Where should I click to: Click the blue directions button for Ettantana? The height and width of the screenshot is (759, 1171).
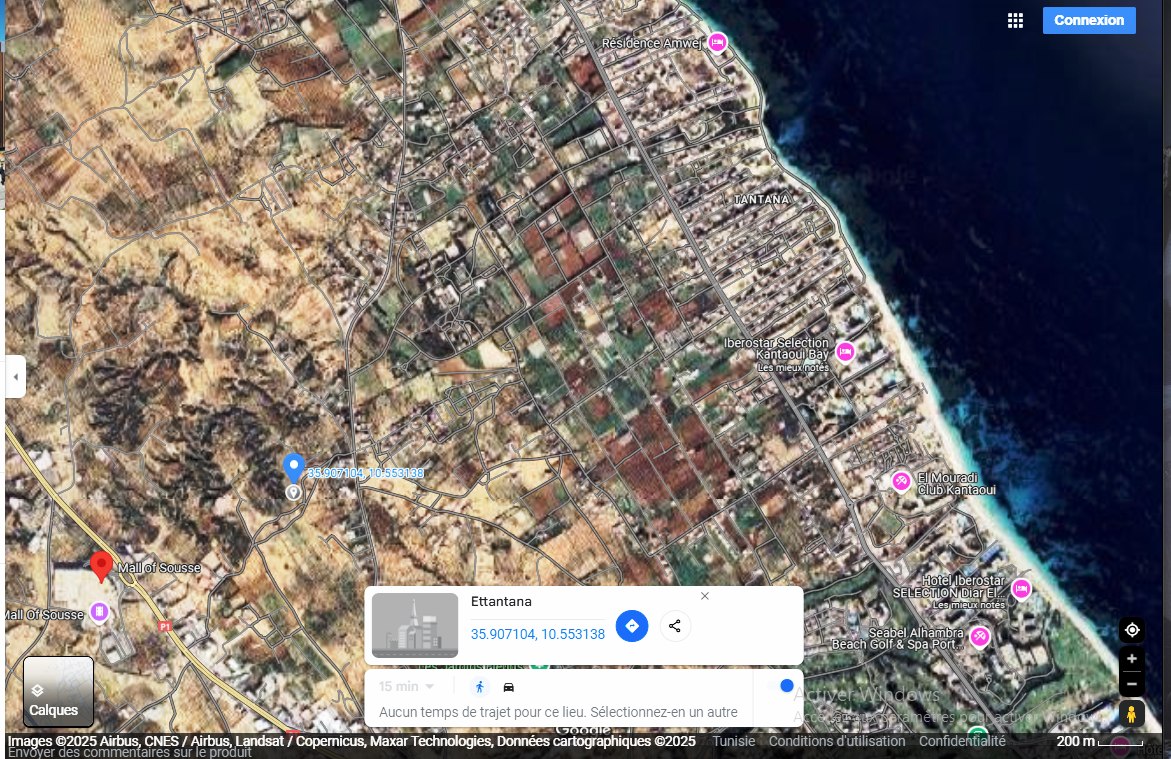point(632,626)
